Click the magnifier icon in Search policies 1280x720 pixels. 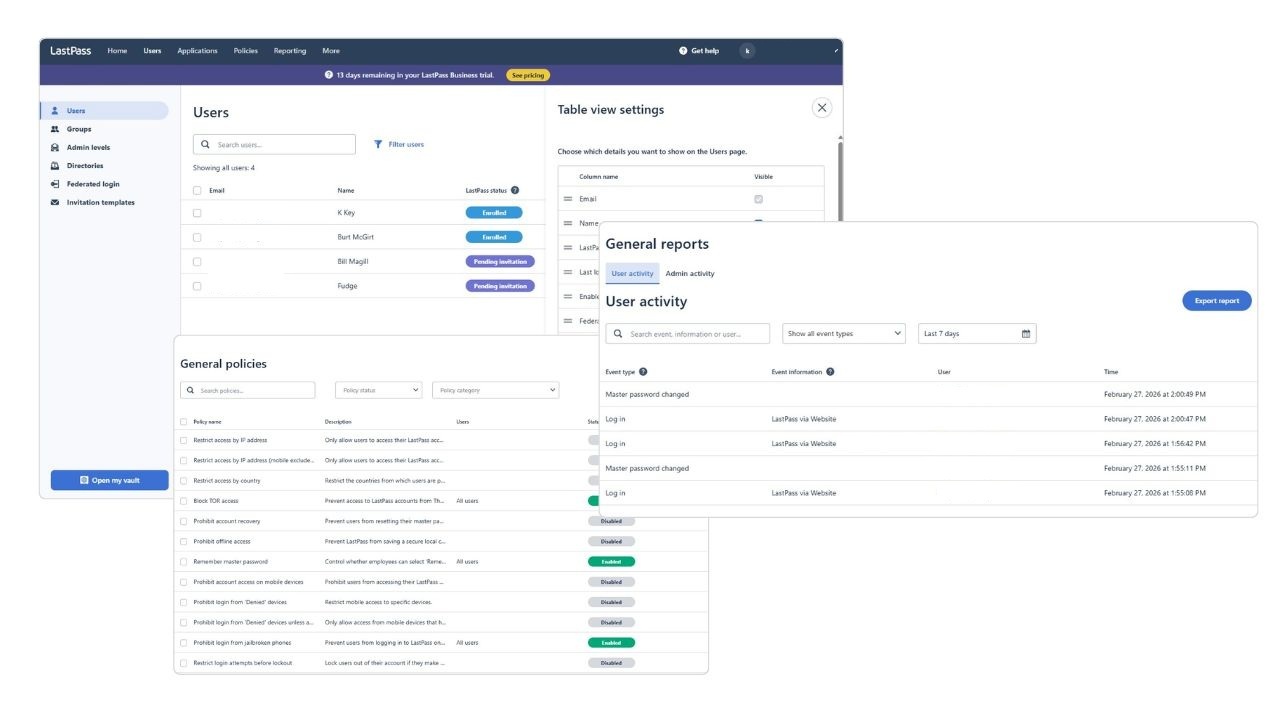point(191,390)
